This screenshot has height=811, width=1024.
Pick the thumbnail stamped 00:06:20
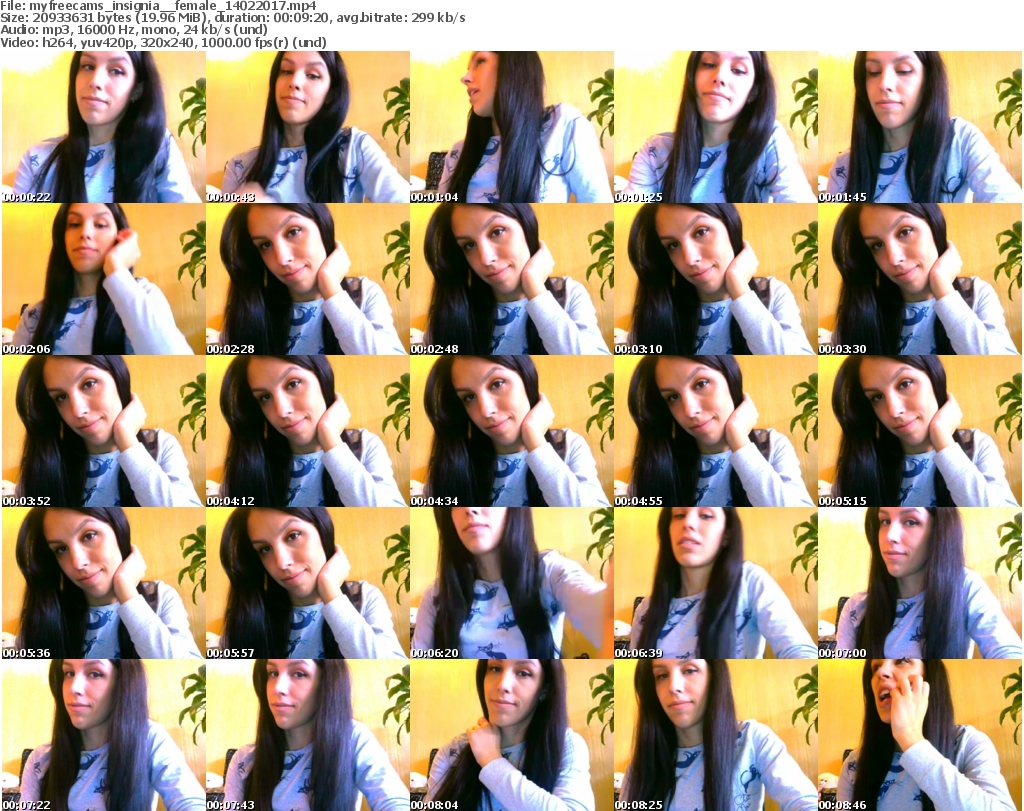point(511,582)
